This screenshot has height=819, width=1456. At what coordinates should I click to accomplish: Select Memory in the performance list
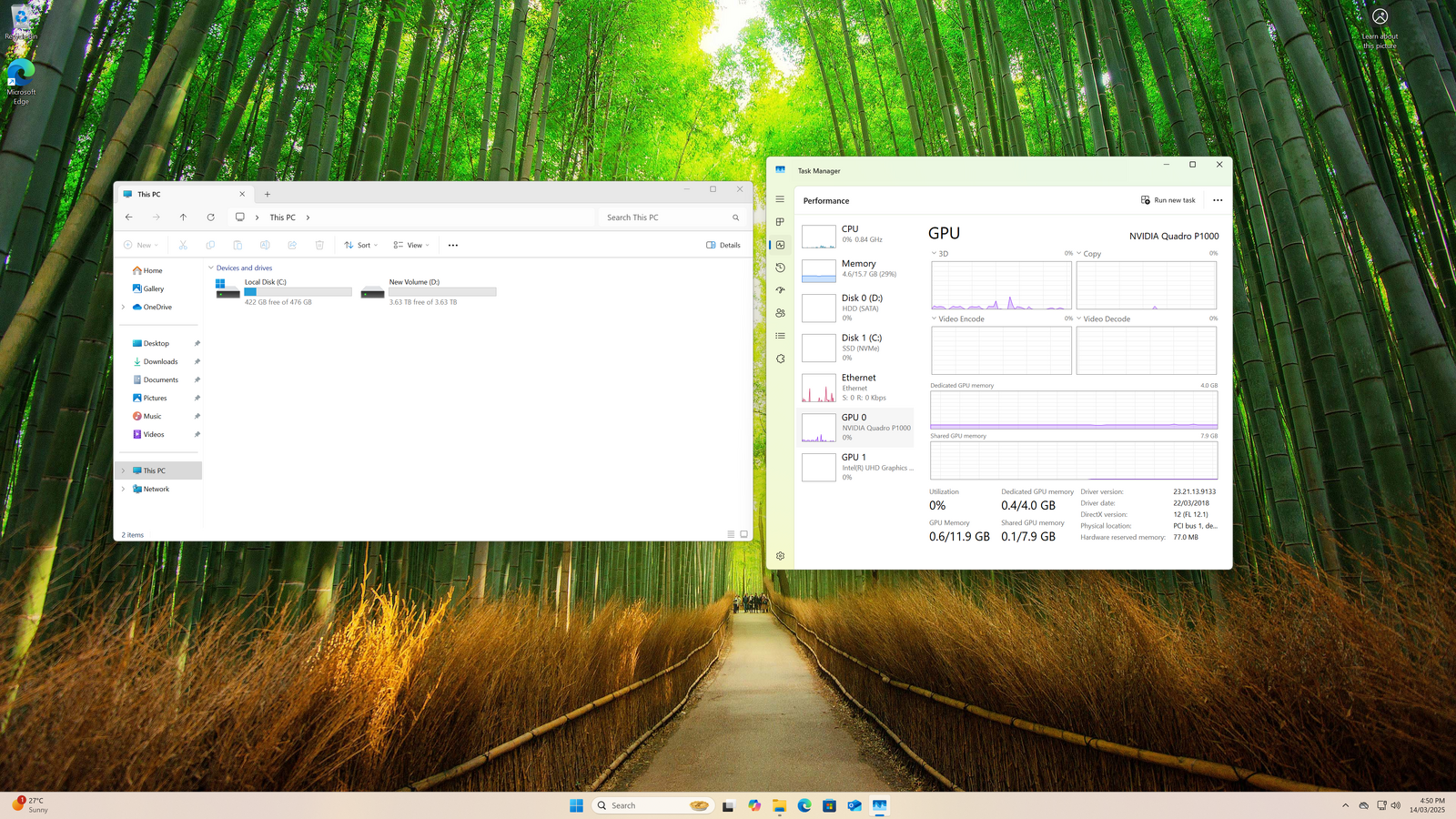click(x=857, y=268)
